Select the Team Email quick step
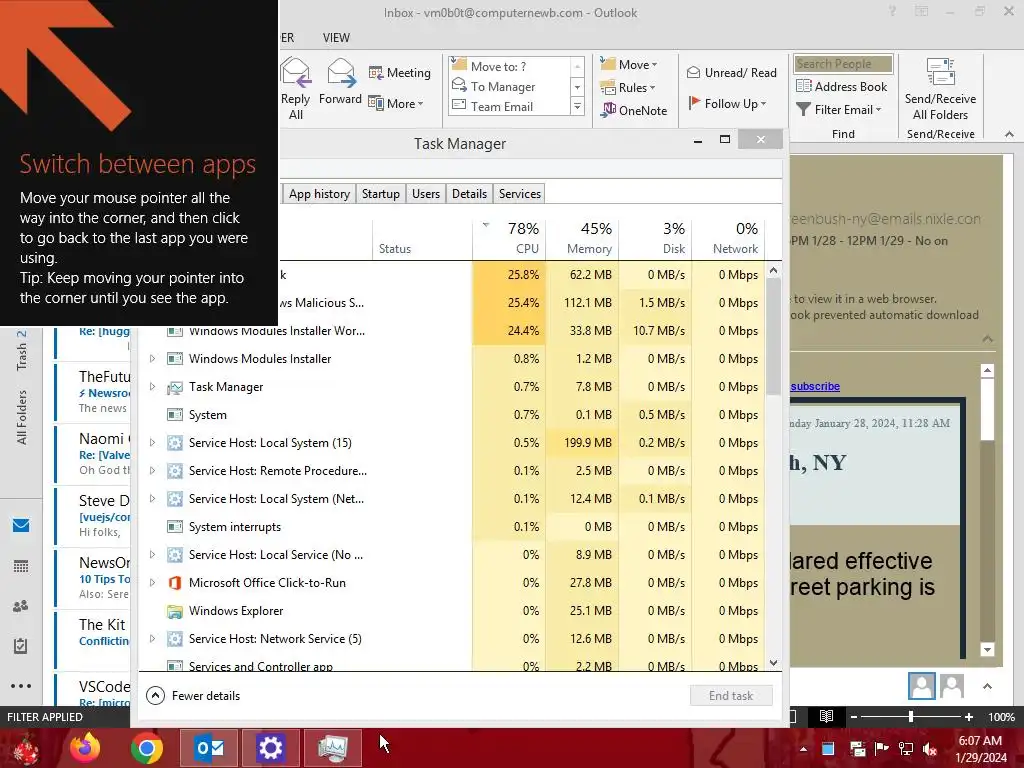 502,106
